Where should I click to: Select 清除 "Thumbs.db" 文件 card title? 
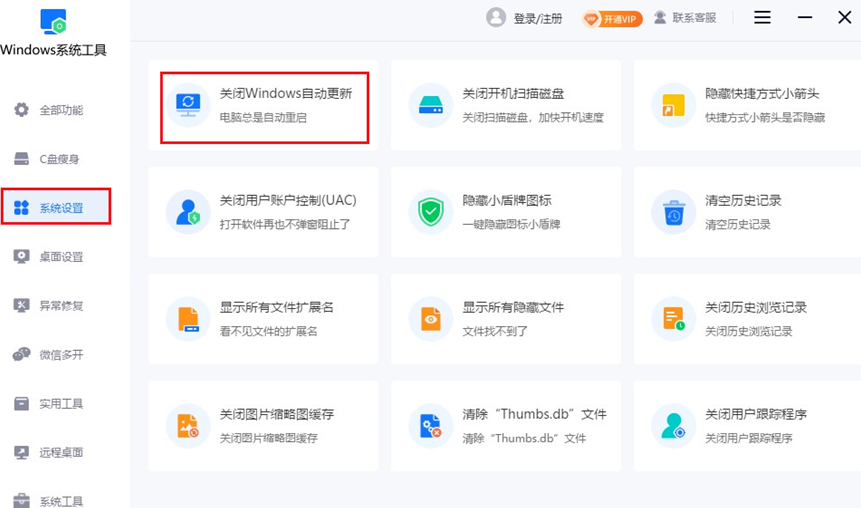click(x=534, y=414)
